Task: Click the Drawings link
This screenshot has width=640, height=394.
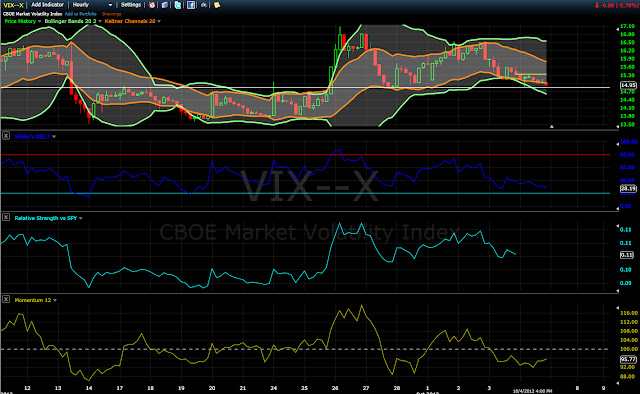Action: tap(111, 14)
